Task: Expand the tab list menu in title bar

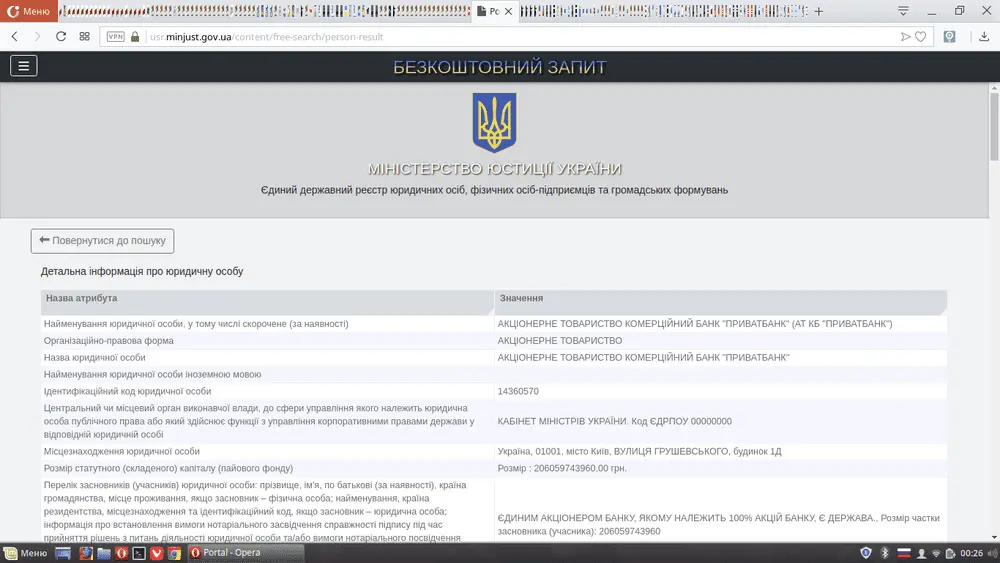Action: [903, 11]
